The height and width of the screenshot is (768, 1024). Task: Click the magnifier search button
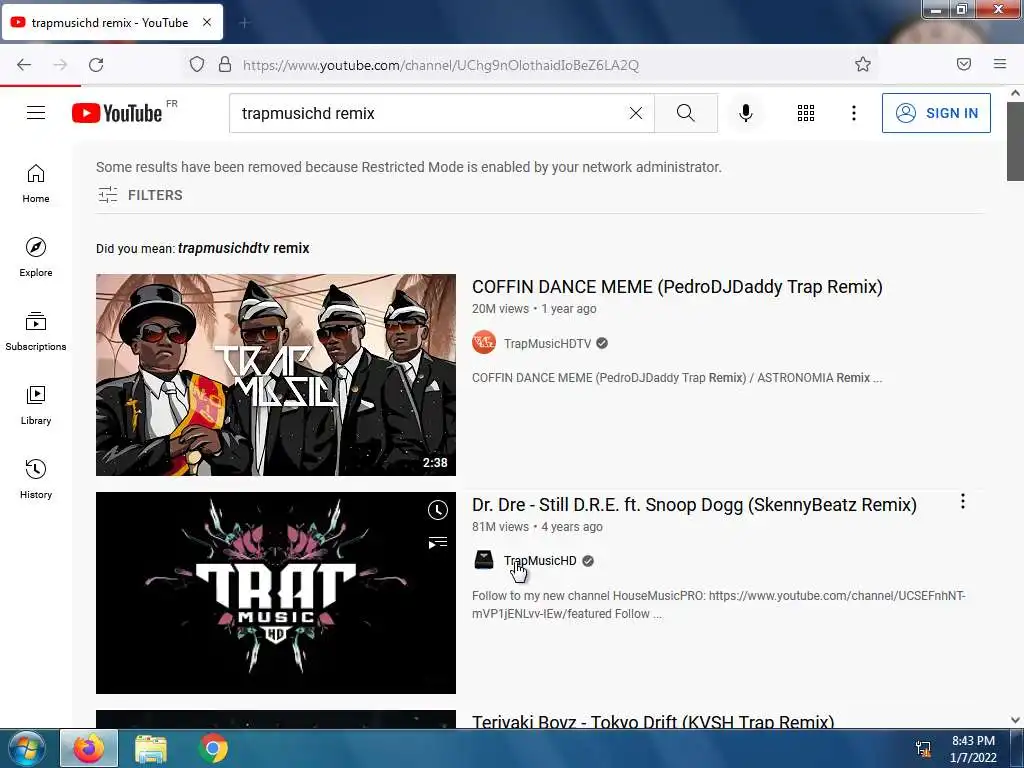tap(686, 113)
